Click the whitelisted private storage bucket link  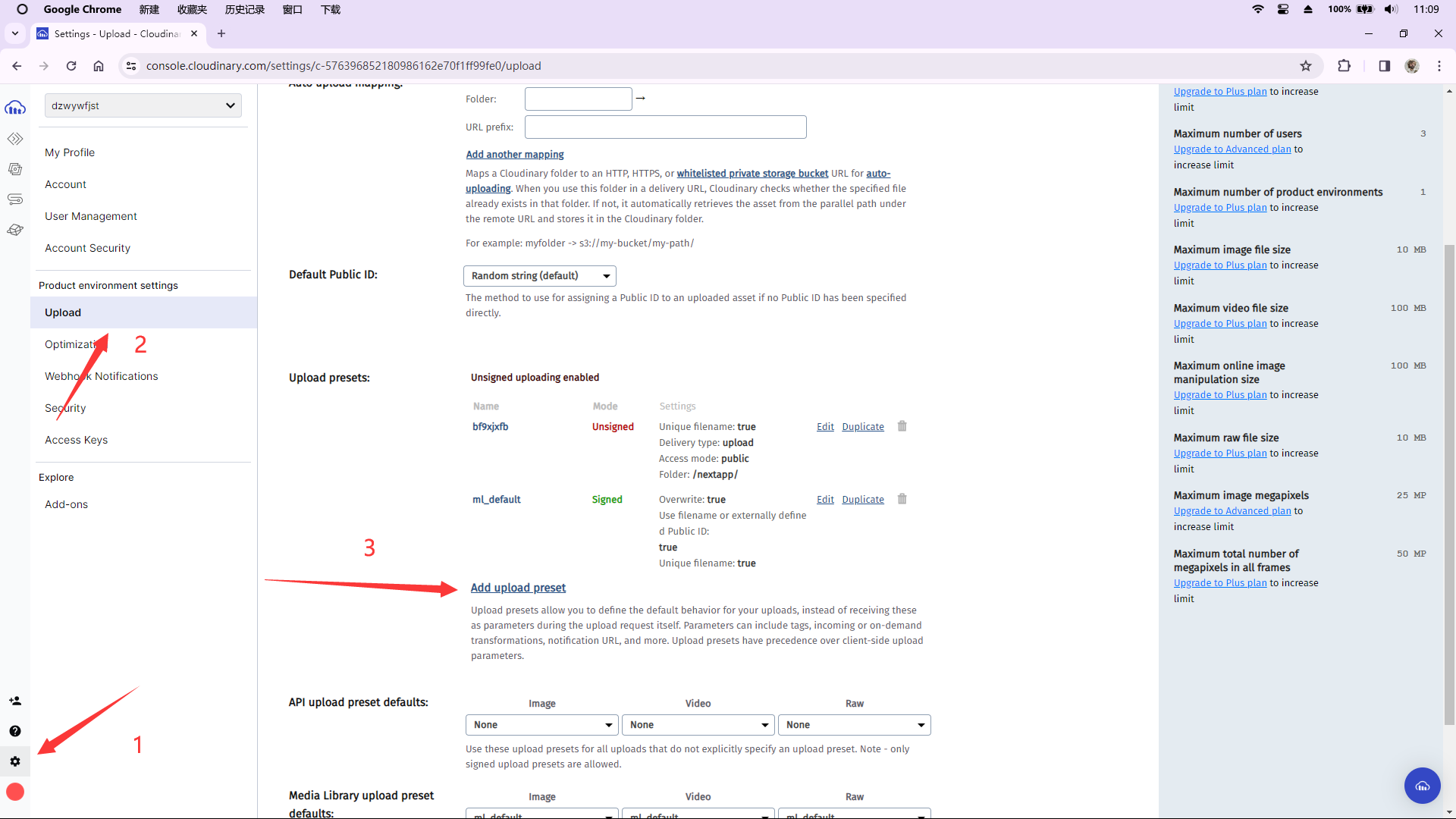tap(752, 173)
